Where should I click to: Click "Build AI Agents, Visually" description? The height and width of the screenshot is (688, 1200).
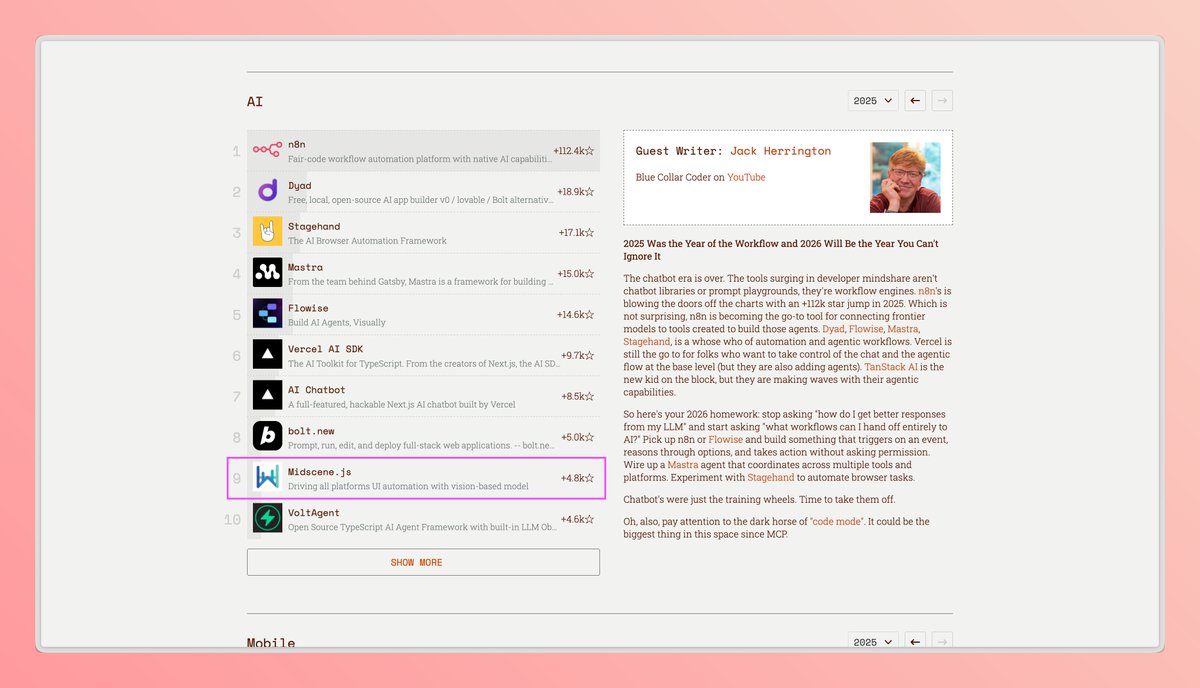(336, 323)
